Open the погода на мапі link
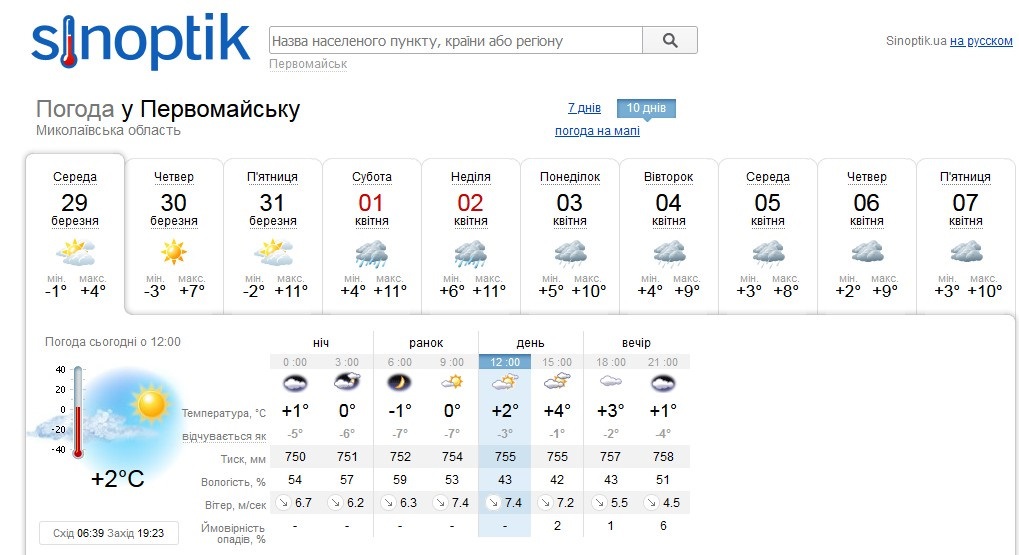 [597, 131]
